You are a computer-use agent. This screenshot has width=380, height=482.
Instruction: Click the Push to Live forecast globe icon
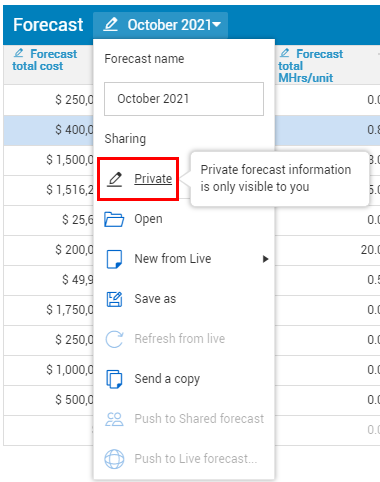(x=114, y=459)
